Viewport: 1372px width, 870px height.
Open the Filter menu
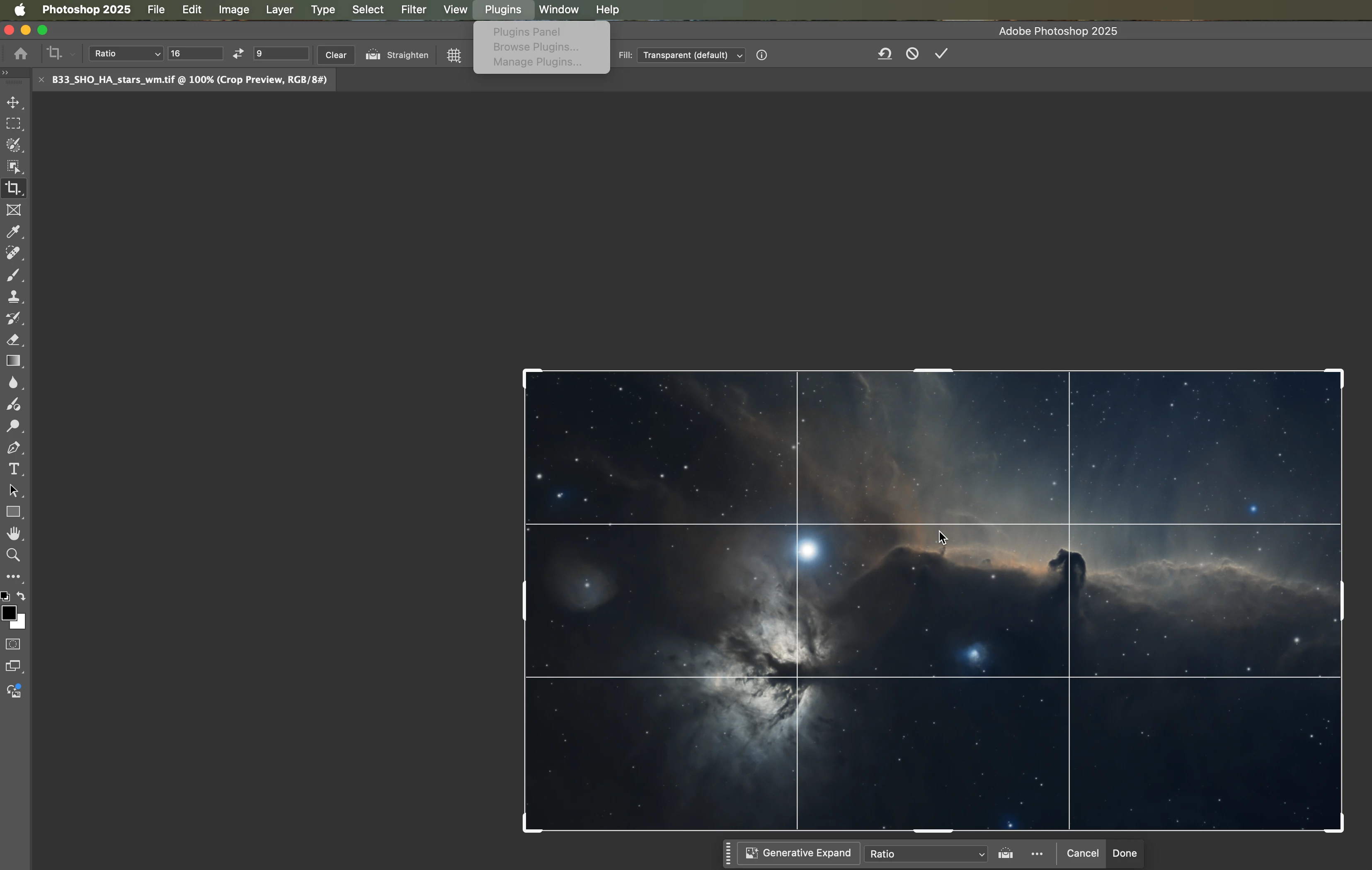coord(413,10)
